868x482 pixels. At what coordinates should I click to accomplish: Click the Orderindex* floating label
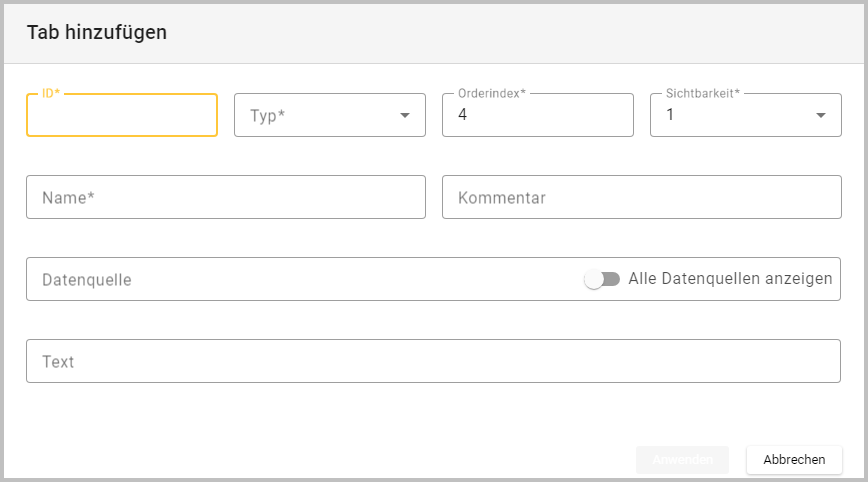(x=491, y=94)
